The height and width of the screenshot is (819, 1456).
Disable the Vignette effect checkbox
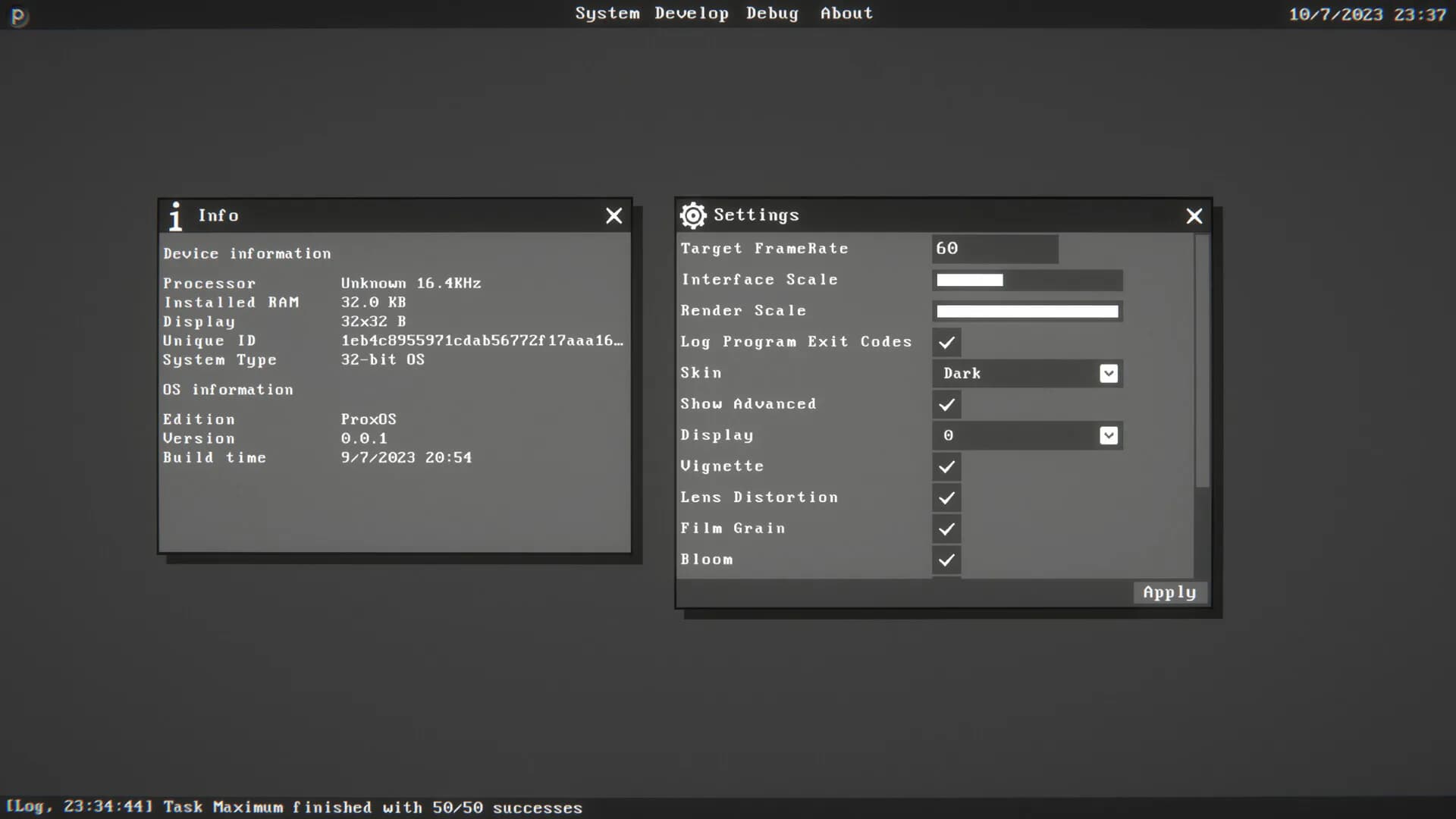coord(946,466)
